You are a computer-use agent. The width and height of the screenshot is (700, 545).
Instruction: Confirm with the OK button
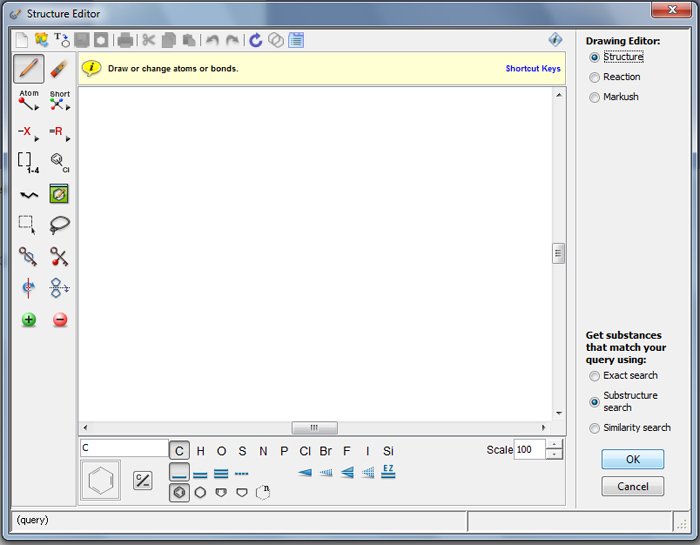pos(633,459)
